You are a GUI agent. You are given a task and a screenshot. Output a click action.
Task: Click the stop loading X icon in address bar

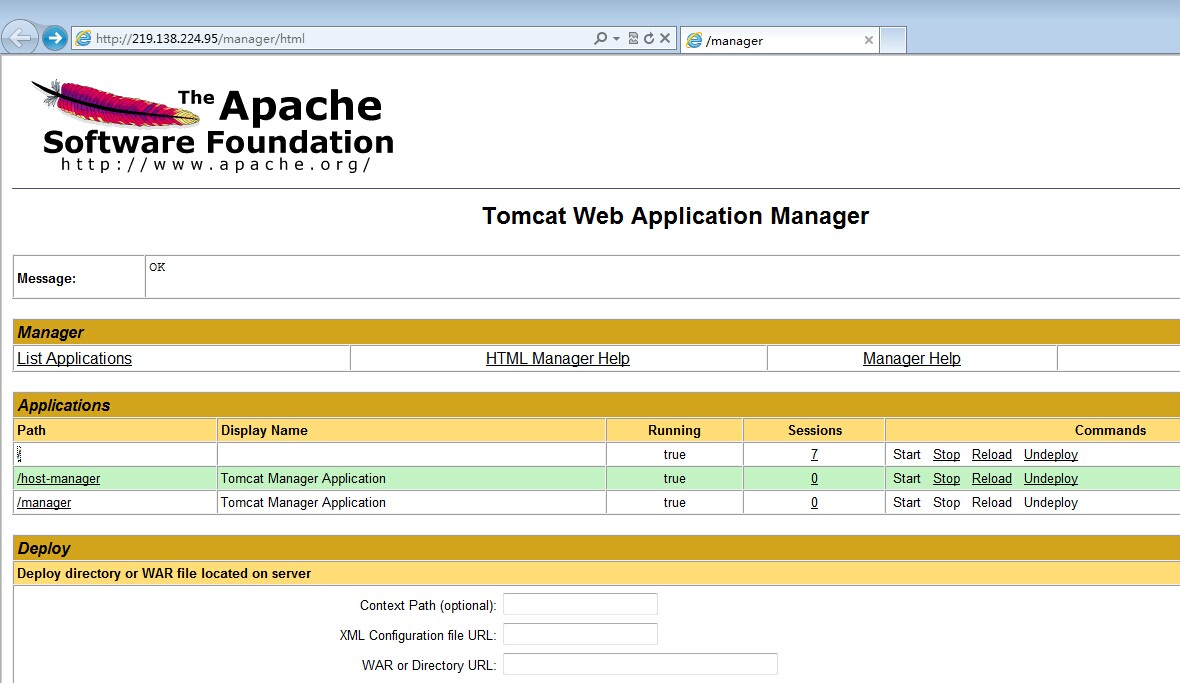(x=665, y=38)
